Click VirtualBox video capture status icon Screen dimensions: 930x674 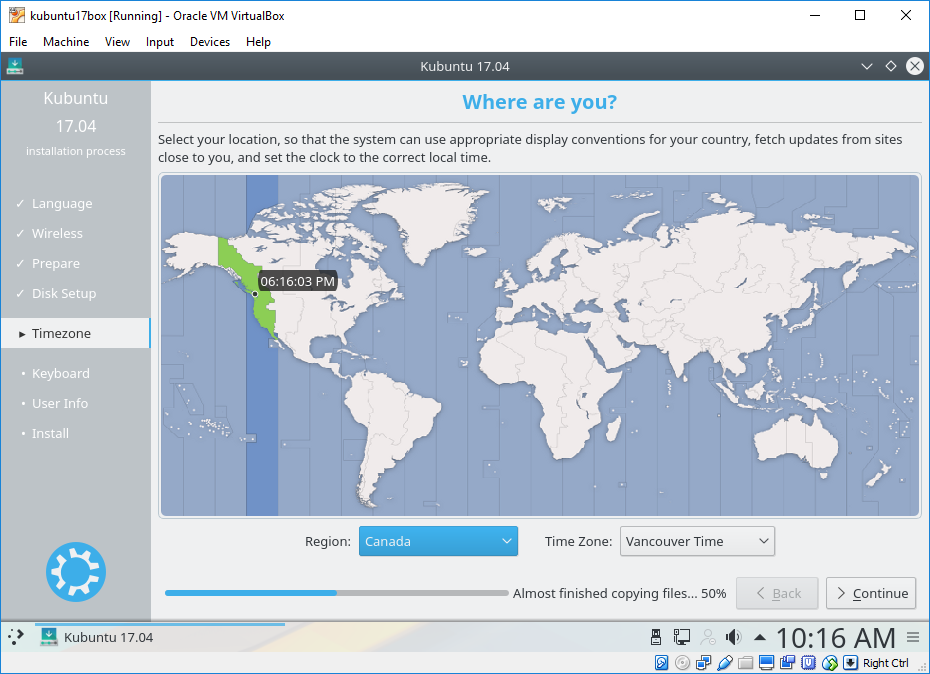788,663
